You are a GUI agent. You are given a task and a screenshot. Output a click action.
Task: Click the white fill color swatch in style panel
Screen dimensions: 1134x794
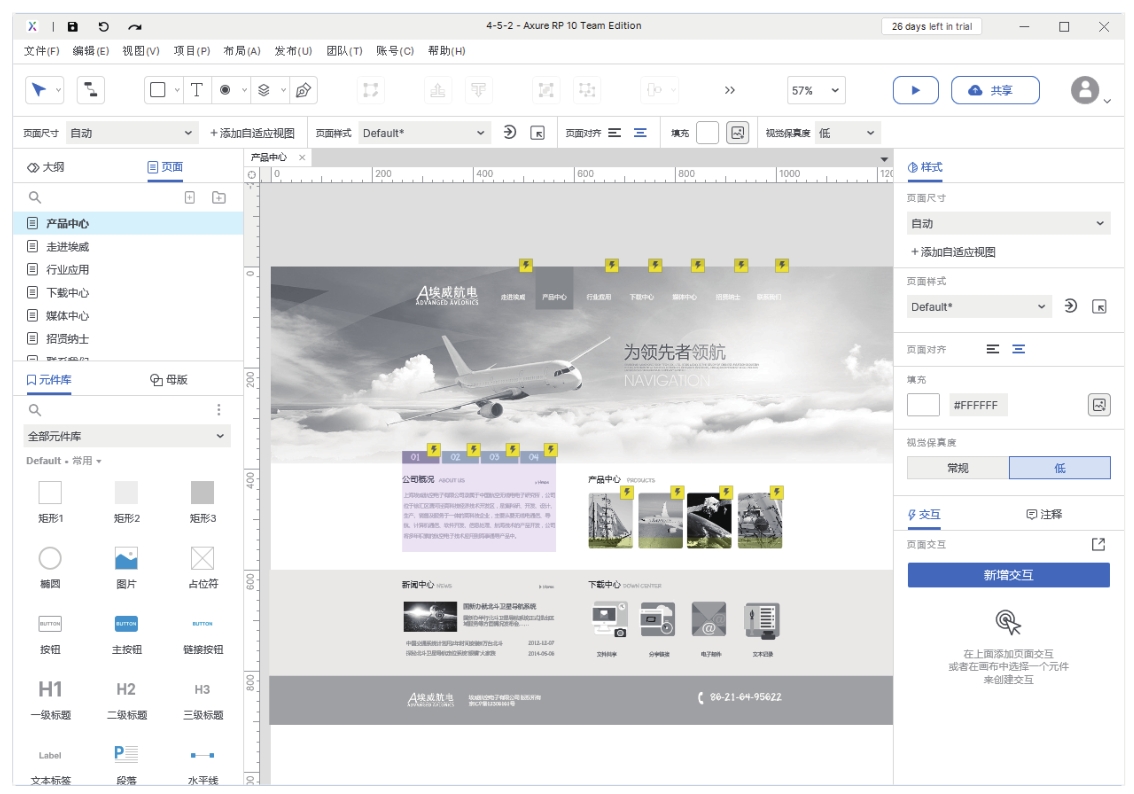[x=923, y=405]
